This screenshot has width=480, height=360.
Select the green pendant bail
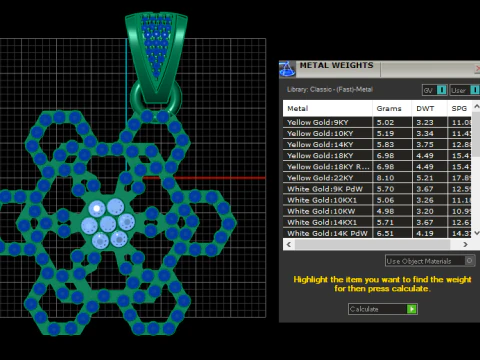[156, 57]
